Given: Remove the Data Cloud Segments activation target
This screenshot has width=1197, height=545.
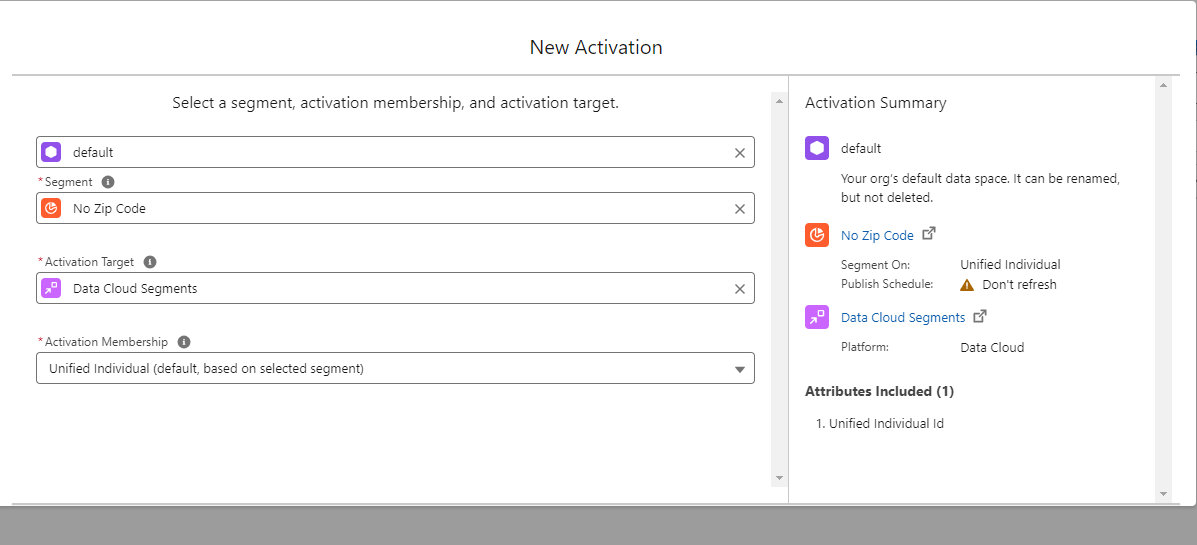Looking at the screenshot, I should tap(740, 289).
